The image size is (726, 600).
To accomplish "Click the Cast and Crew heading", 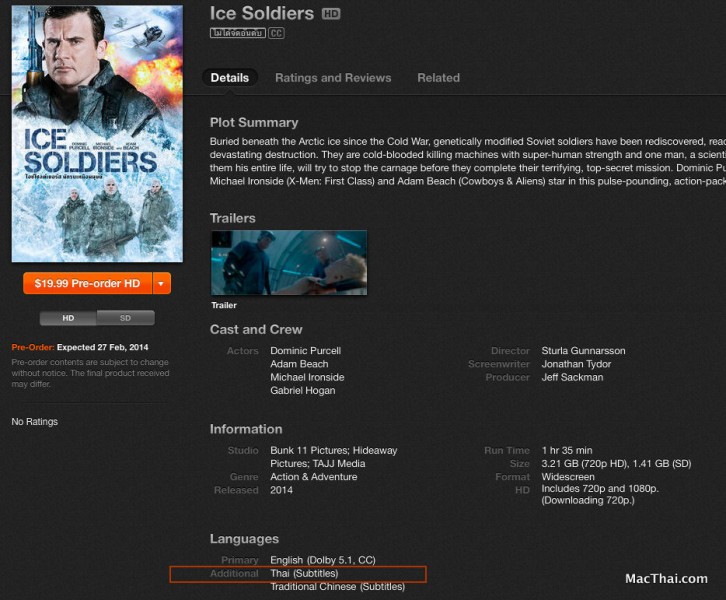I will click(x=256, y=330).
